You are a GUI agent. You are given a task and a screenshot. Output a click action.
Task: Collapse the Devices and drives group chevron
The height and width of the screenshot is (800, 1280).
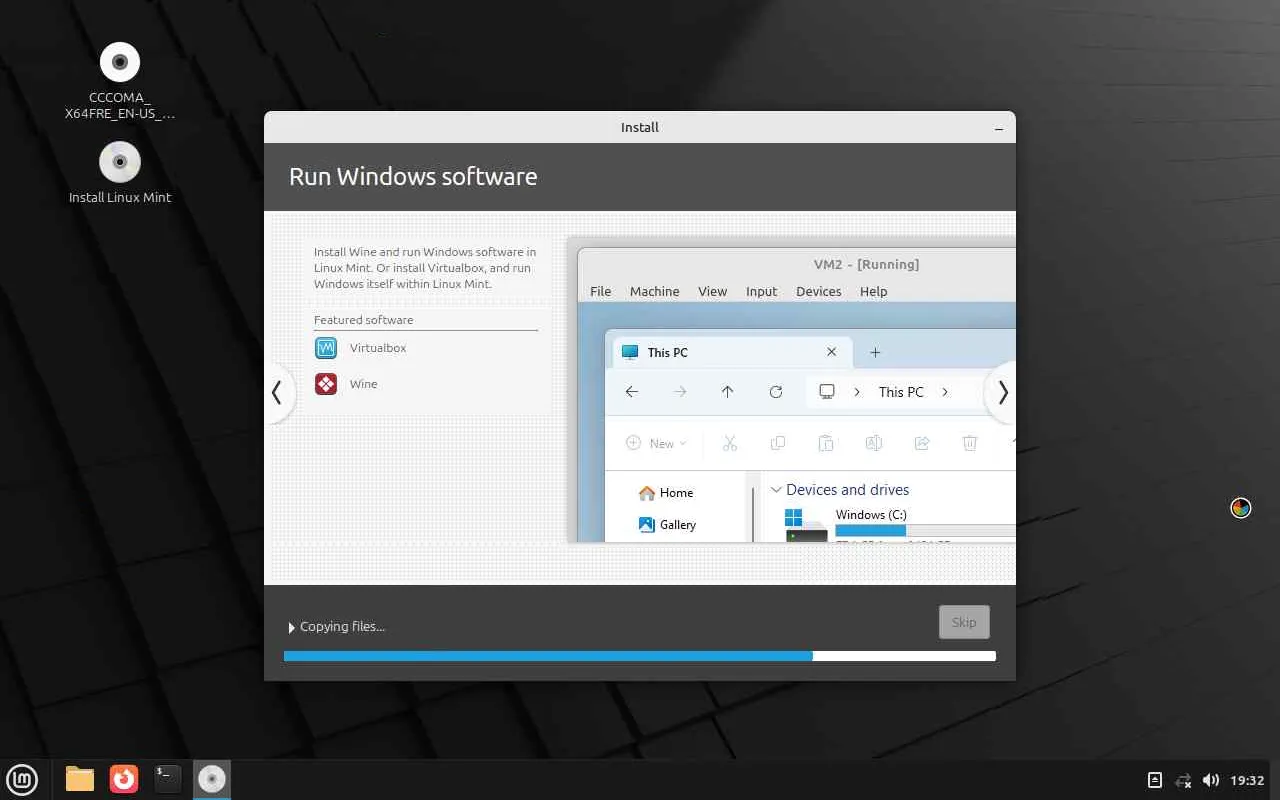coord(775,490)
